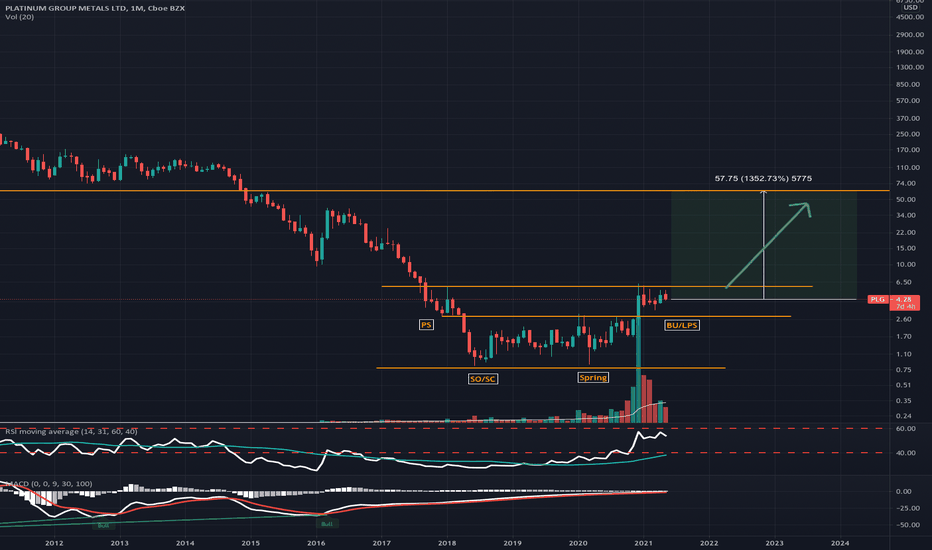Click the 40.00 level on RSI axis

coord(905,453)
